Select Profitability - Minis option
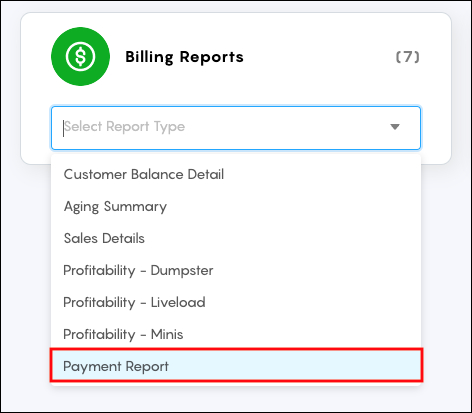 [236, 334]
